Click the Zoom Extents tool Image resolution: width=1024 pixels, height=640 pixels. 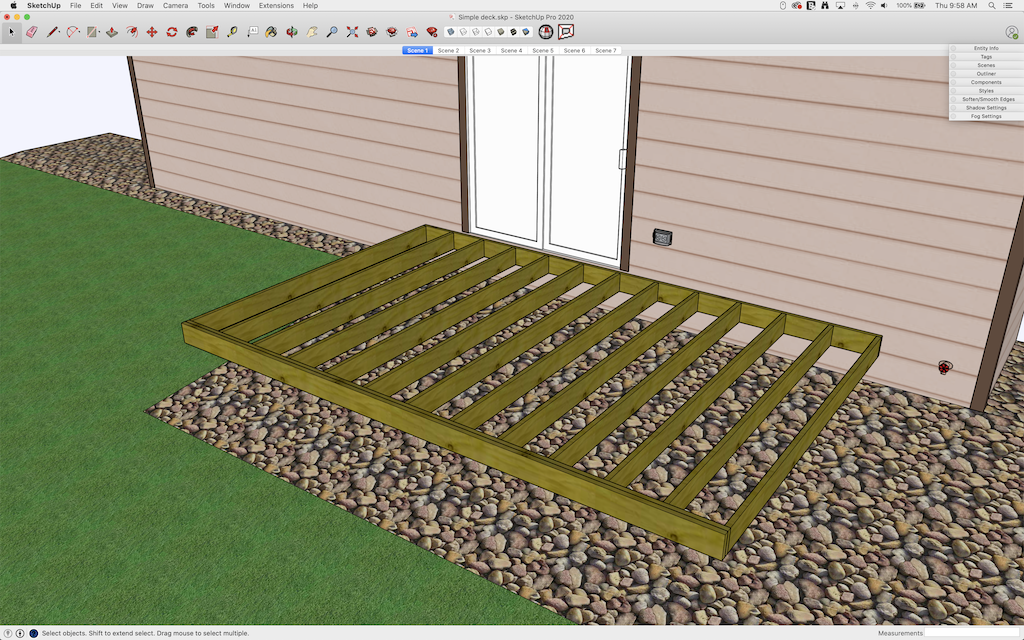point(352,32)
